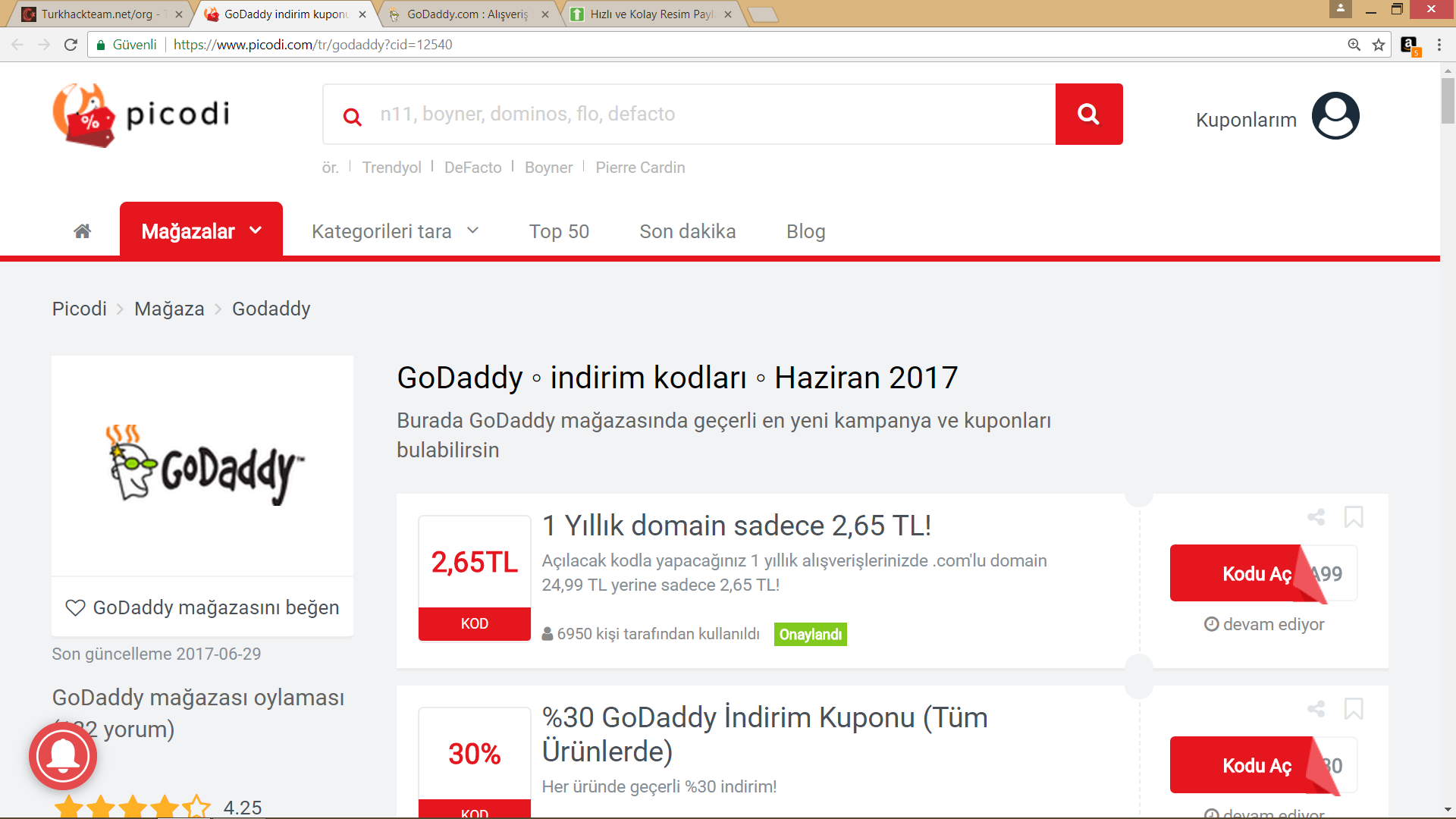The image size is (1456, 819).
Task: Click the browser forward arrow
Action: [44, 45]
